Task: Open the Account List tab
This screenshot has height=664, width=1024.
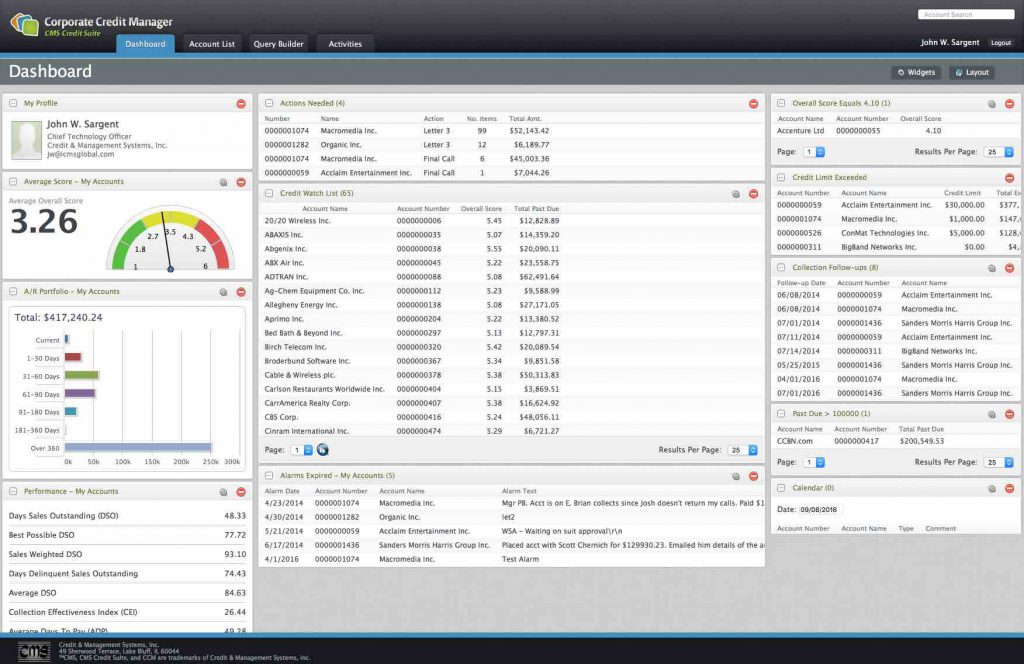Action: pyautogui.click(x=212, y=44)
